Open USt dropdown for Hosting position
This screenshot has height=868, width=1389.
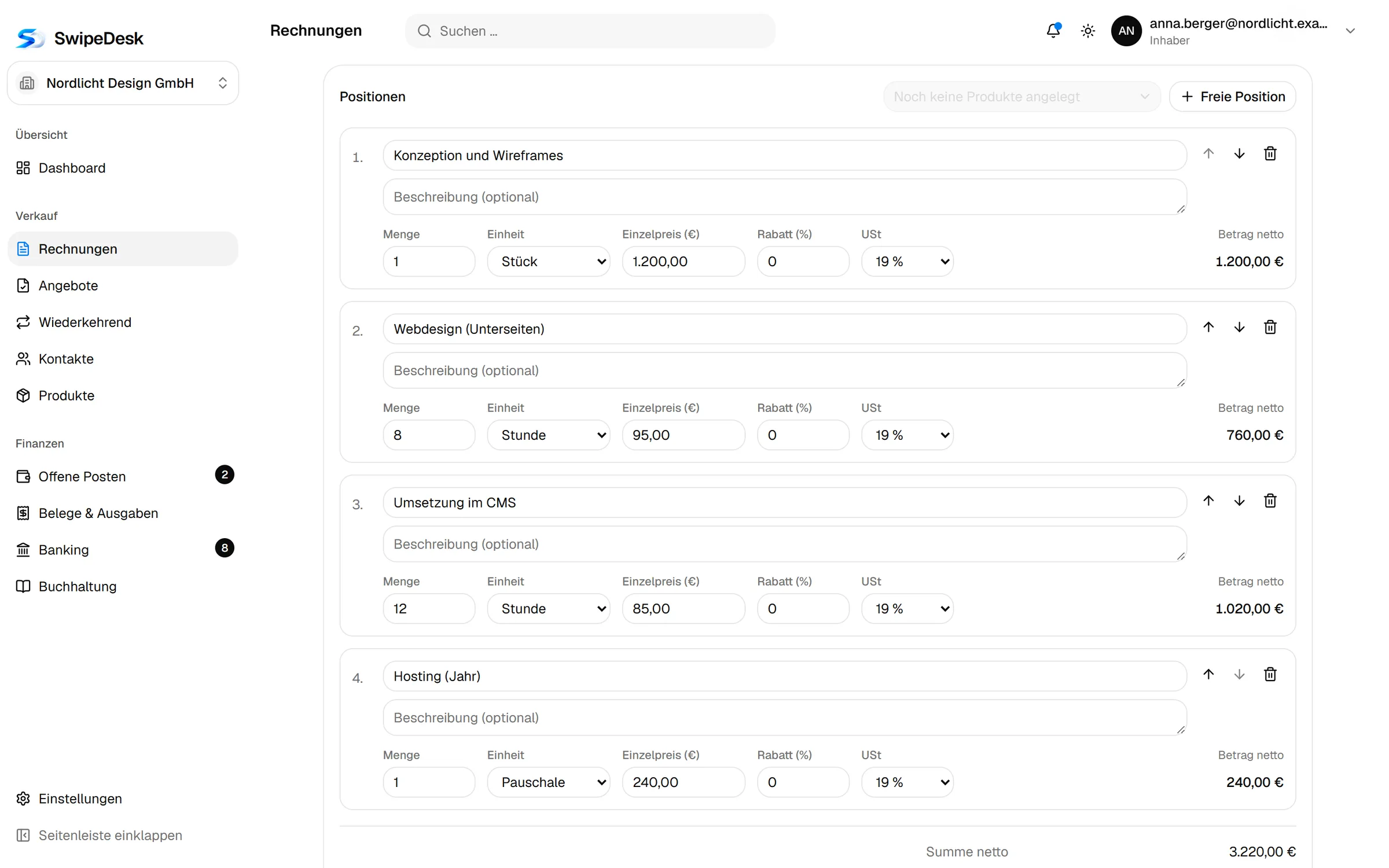(x=907, y=782)
